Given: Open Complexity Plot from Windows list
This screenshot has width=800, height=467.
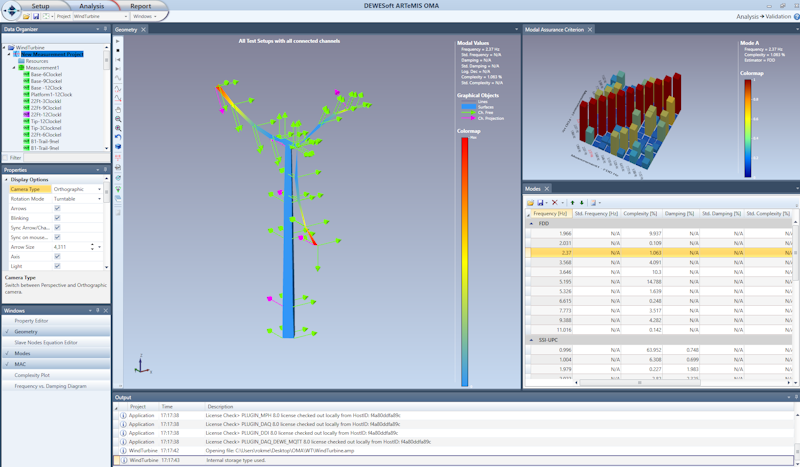Looking at the screenshot, I should [x=56, y=375].
